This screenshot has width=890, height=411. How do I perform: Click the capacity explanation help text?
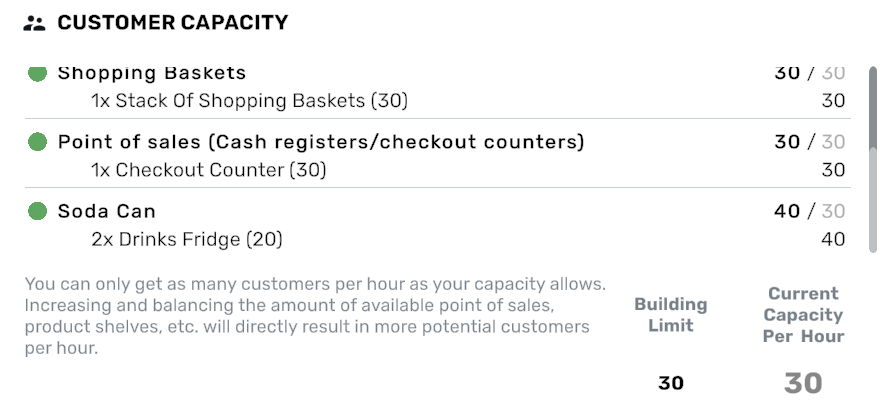315,317
